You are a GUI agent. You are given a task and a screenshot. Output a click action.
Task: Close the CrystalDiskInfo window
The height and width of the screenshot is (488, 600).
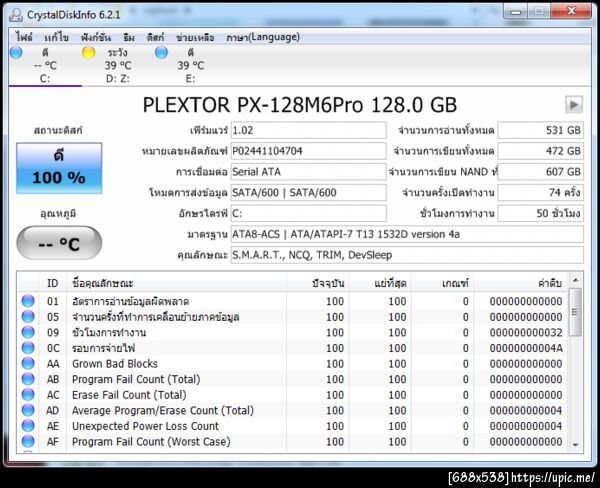[571, 11]
